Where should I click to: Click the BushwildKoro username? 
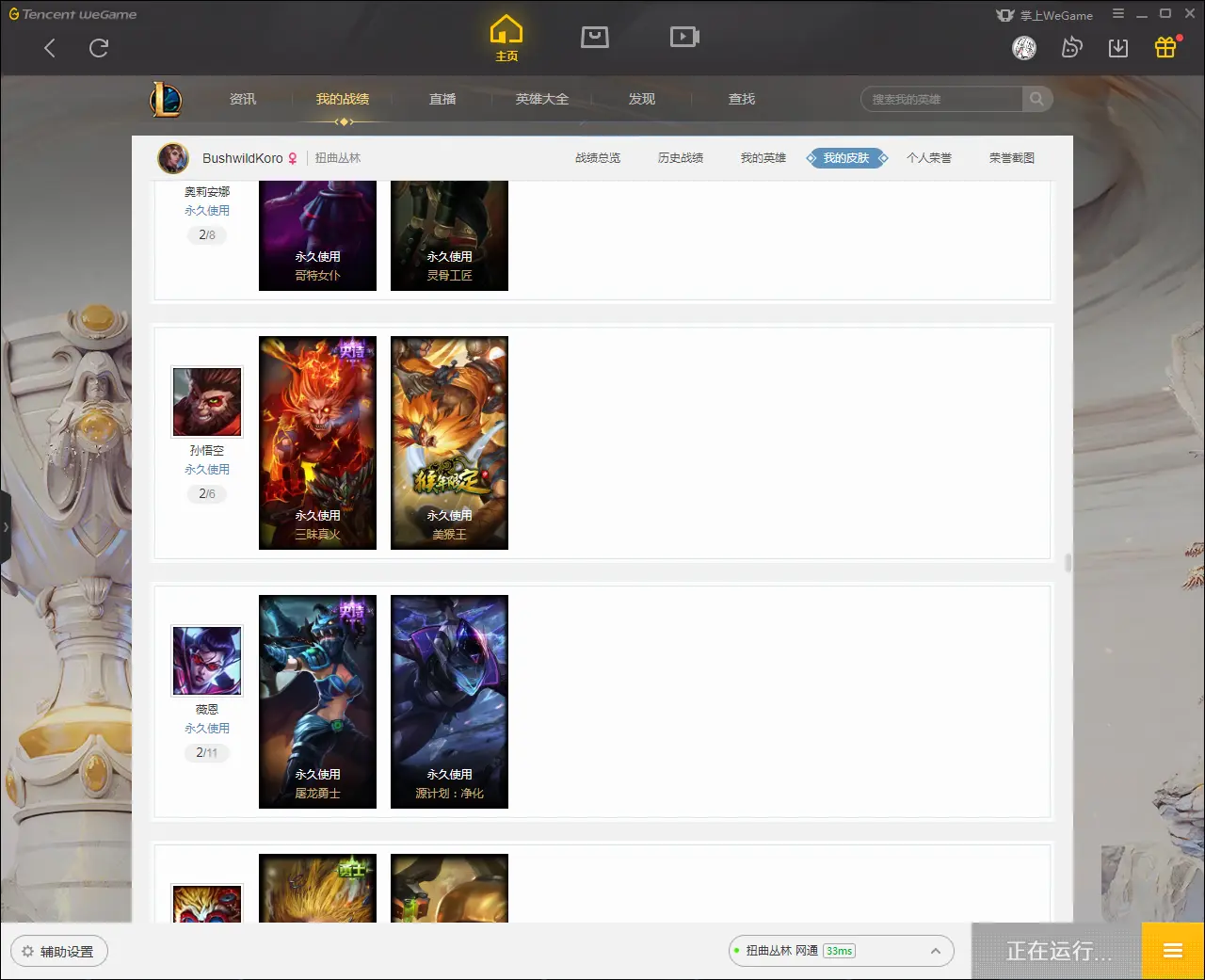pyautogui.click(x=243, y=158)
